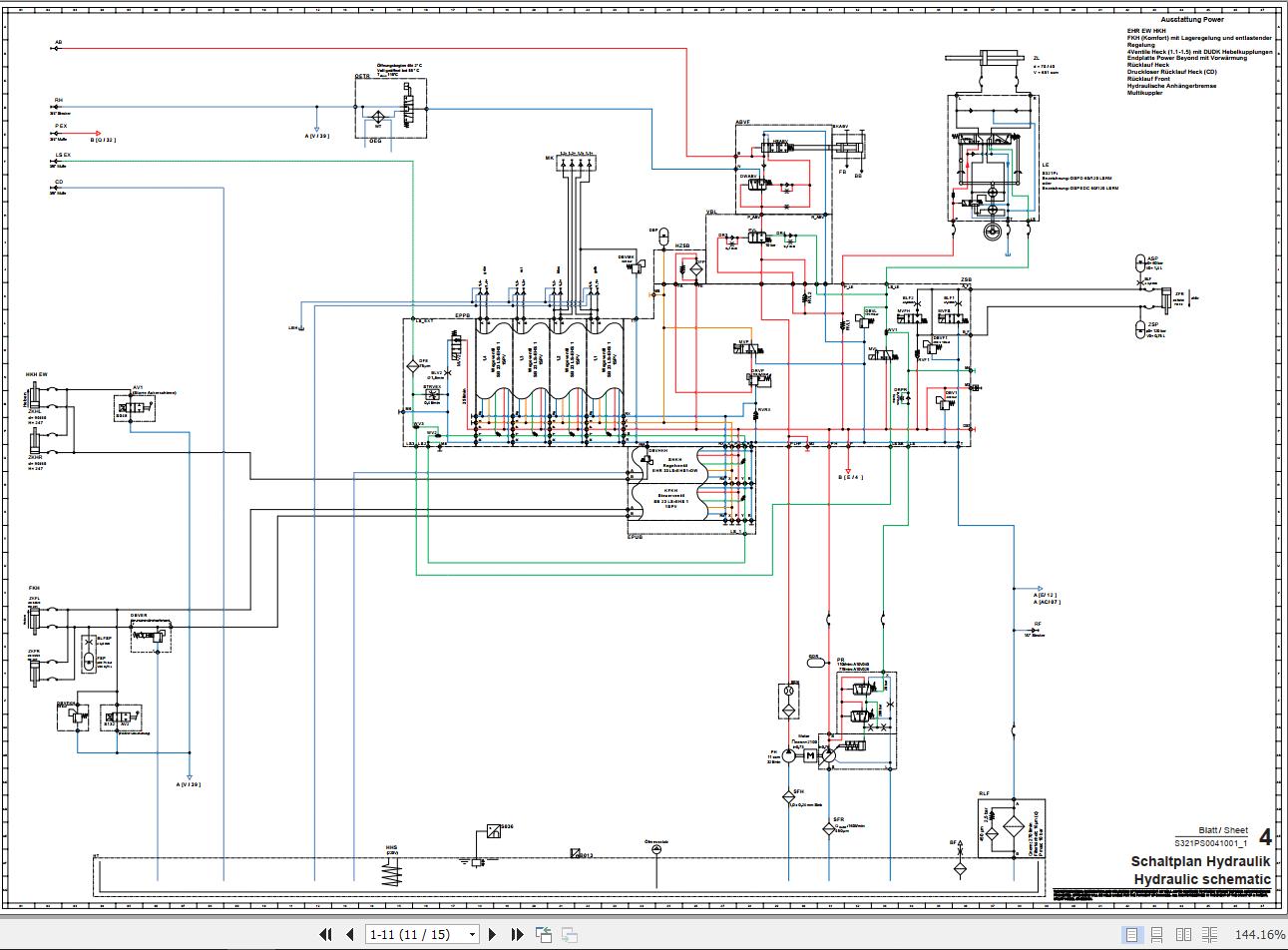Go to the previous page

(350, 934)
